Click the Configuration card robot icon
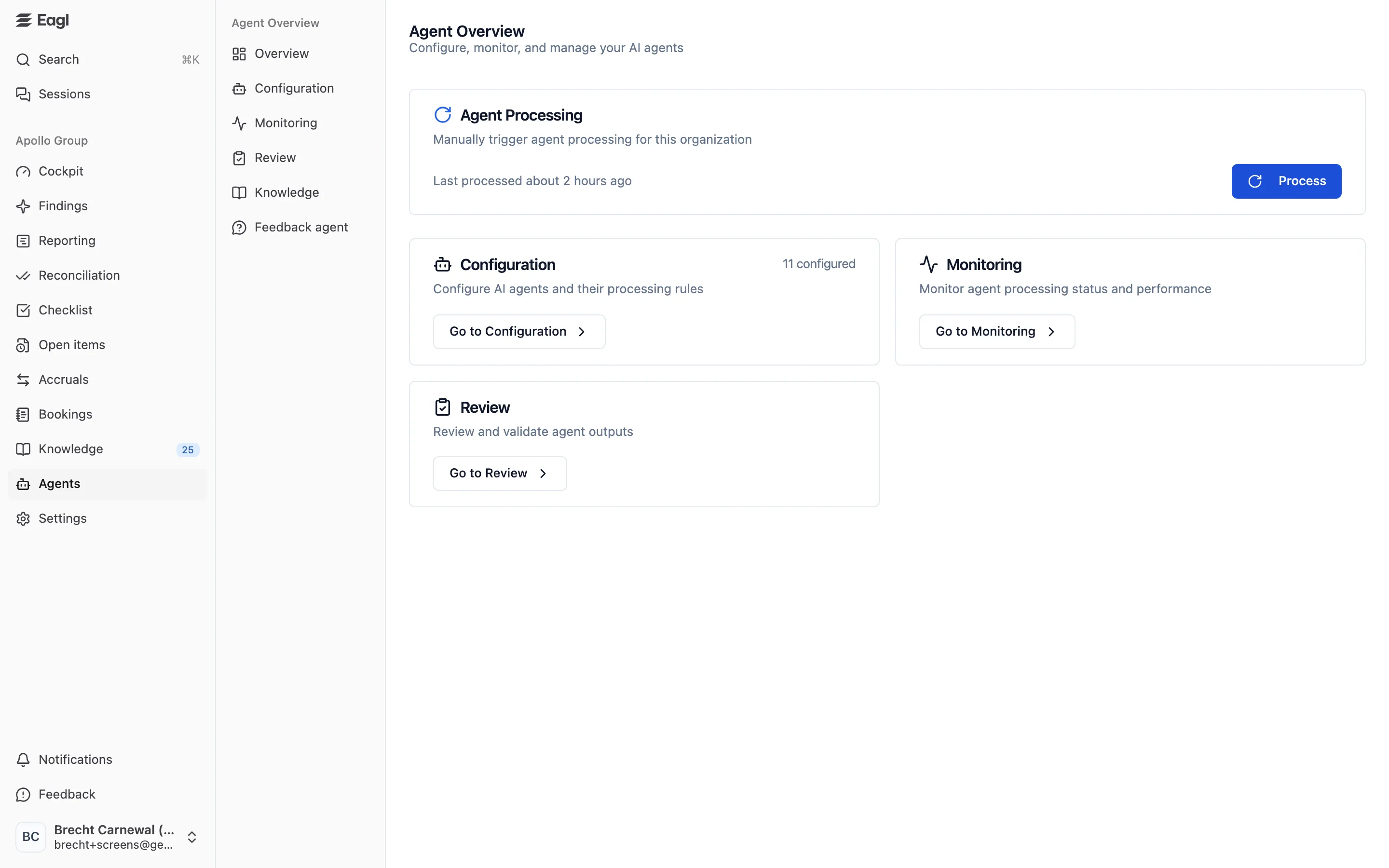The image size is (1389, 868). pos(443,265)
